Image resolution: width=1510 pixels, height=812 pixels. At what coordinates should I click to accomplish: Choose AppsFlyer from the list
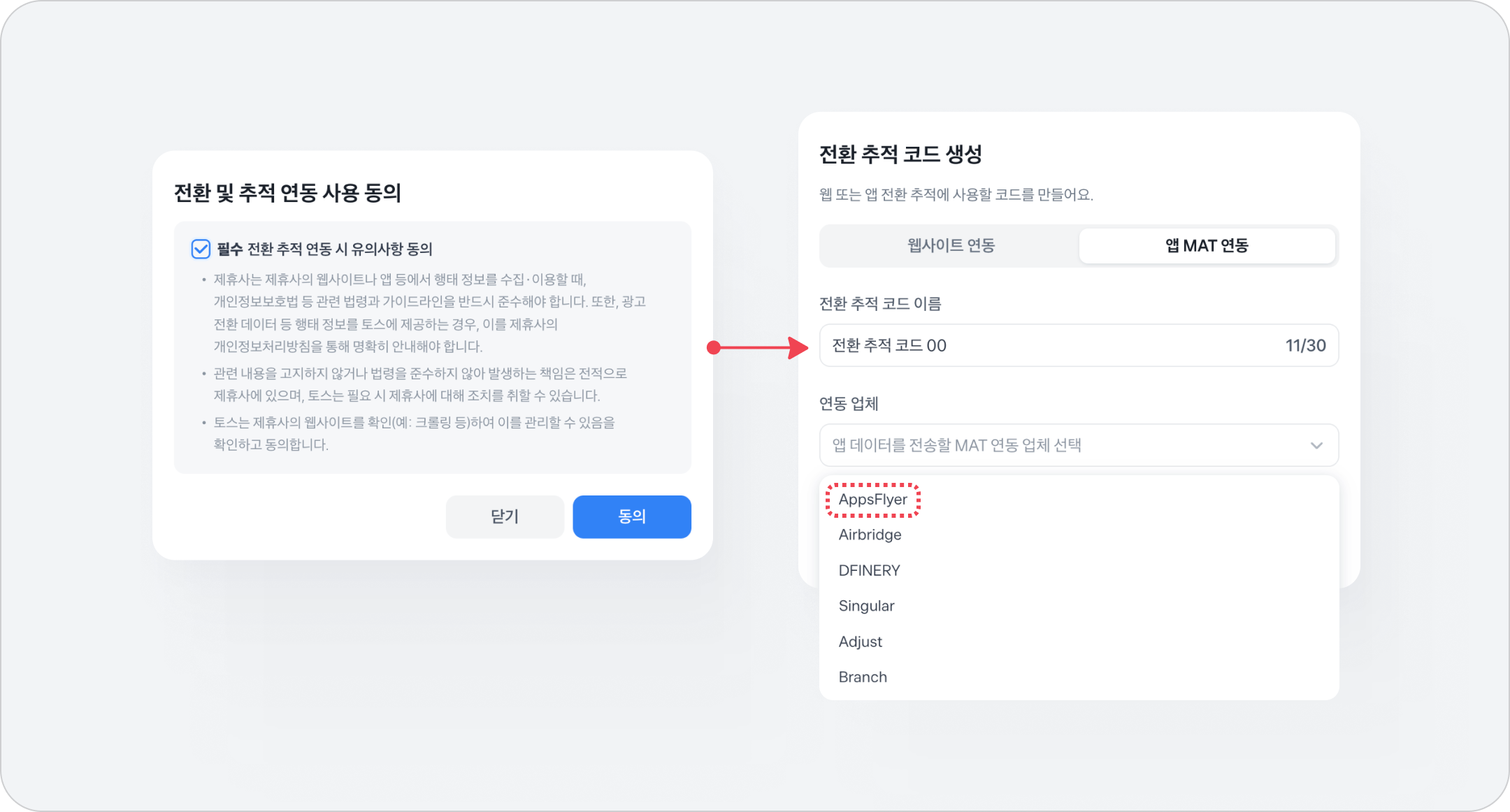872,500
